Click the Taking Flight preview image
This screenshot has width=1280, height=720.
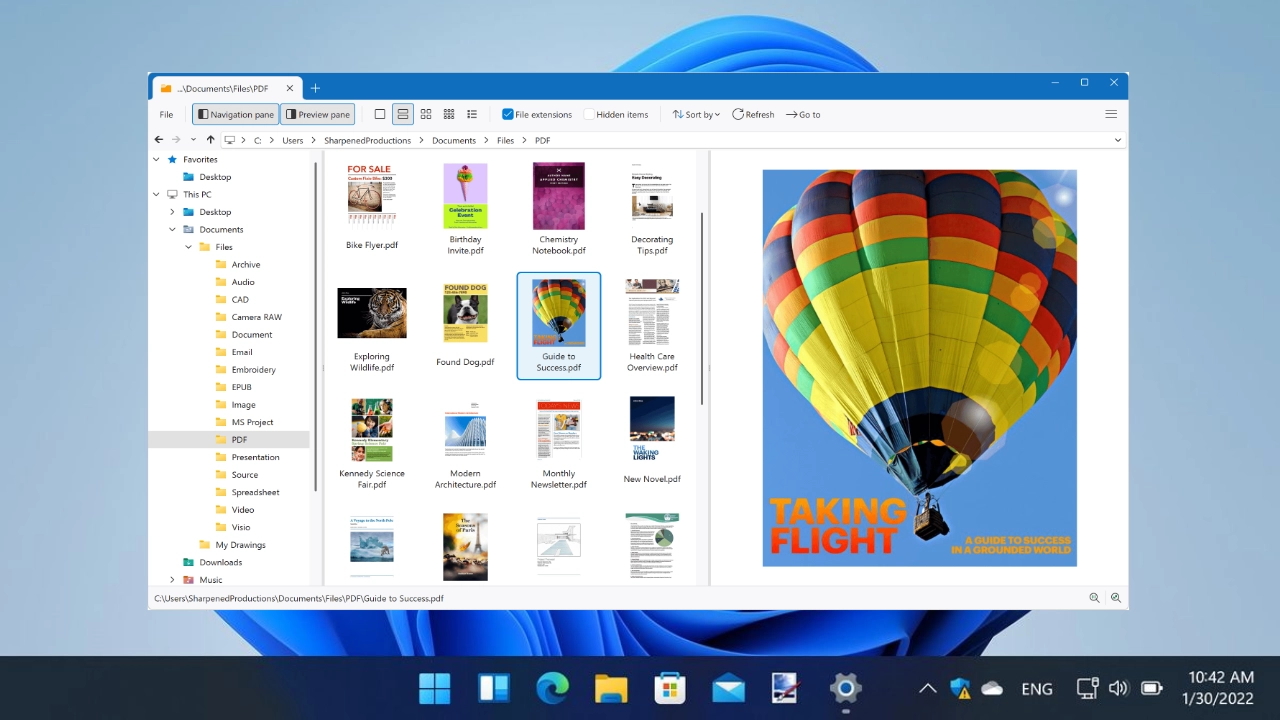(919, 368)
